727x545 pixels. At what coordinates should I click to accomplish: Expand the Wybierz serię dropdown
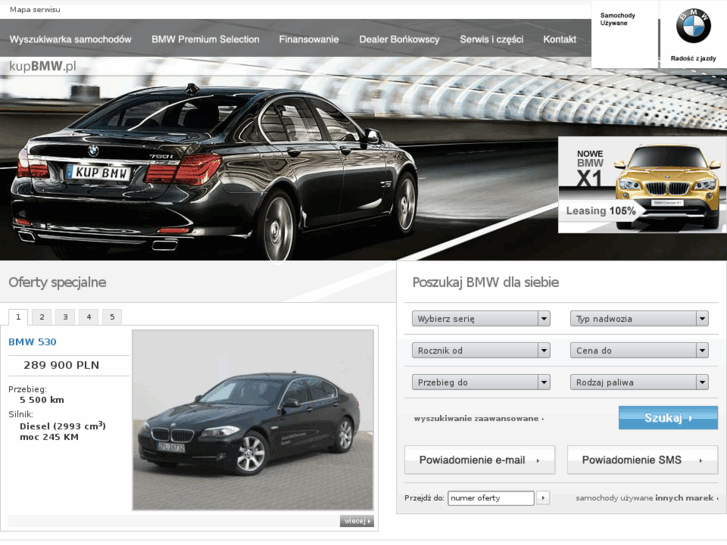tap(481, 319)
